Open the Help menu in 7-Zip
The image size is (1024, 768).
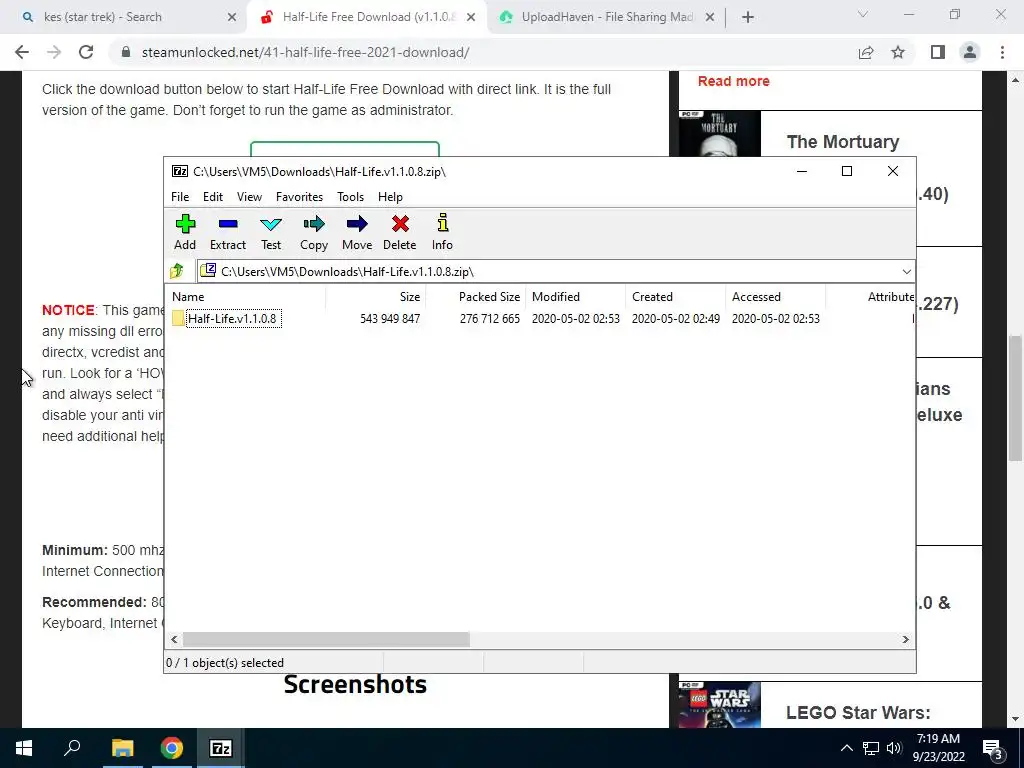[x=390, y=197]
